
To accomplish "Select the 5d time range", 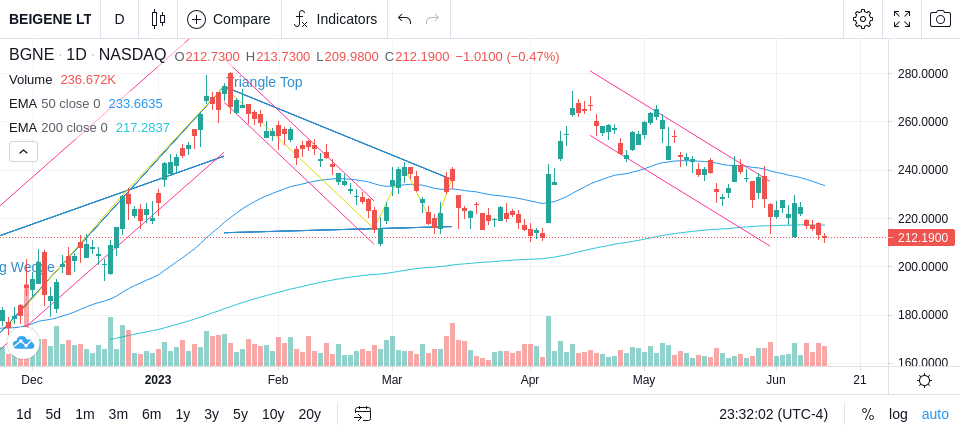I will (x=53, y=415).
